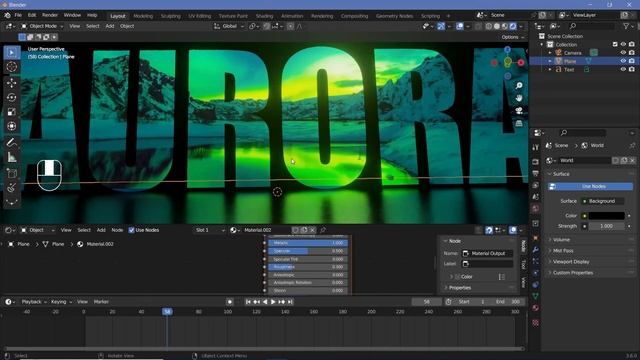Adjust the Roughness slider in node

coord(308,267)
